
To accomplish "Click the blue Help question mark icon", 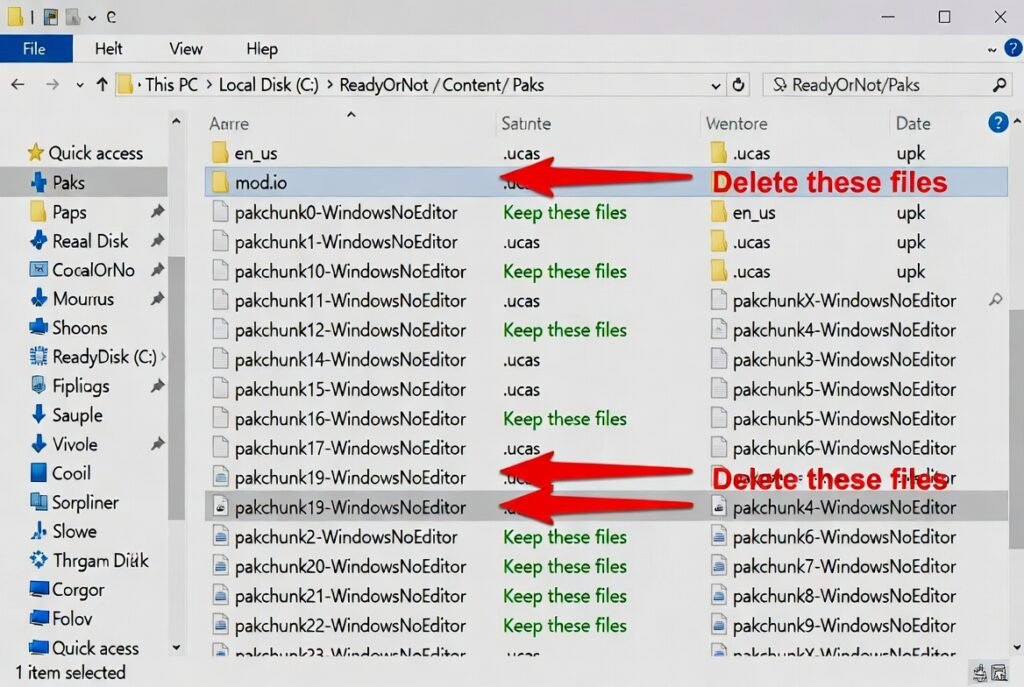I will [996, 123].
